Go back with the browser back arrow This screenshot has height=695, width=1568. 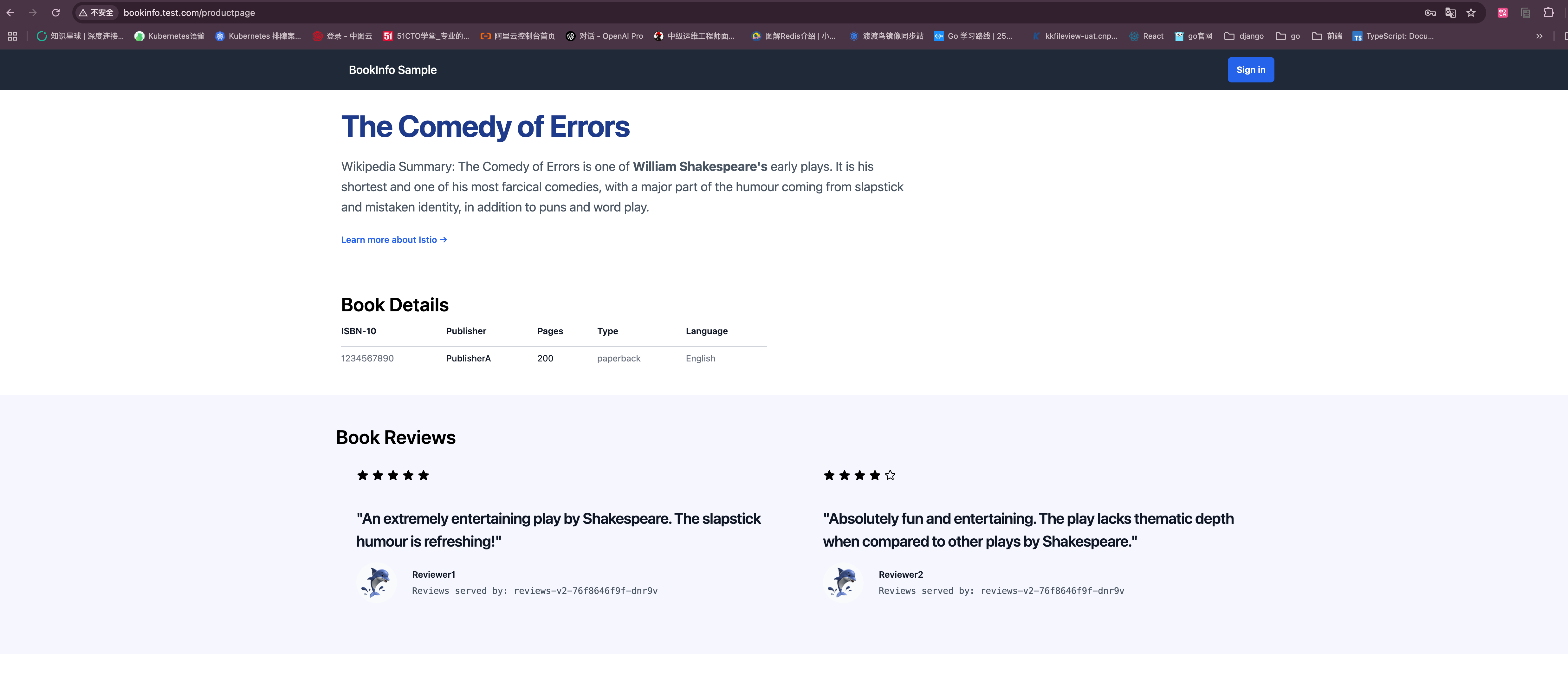[10, 13]
